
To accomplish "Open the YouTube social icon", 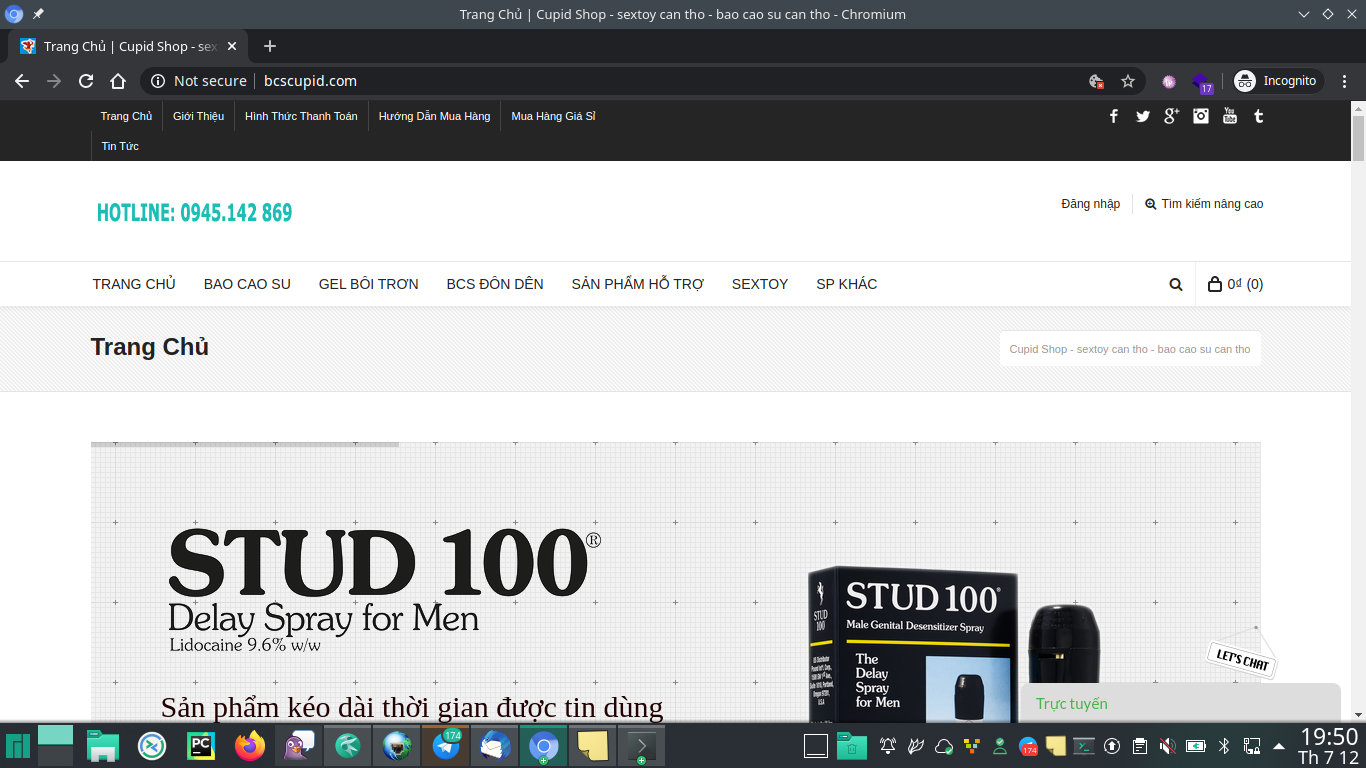I will pyautogui.click(x=1230, y=116).
